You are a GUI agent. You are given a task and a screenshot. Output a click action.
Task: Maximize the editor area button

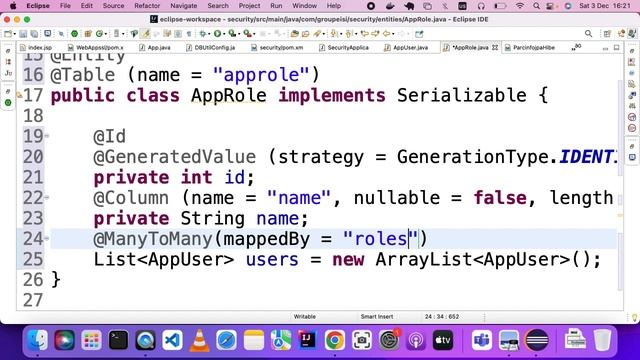point(616,48)
